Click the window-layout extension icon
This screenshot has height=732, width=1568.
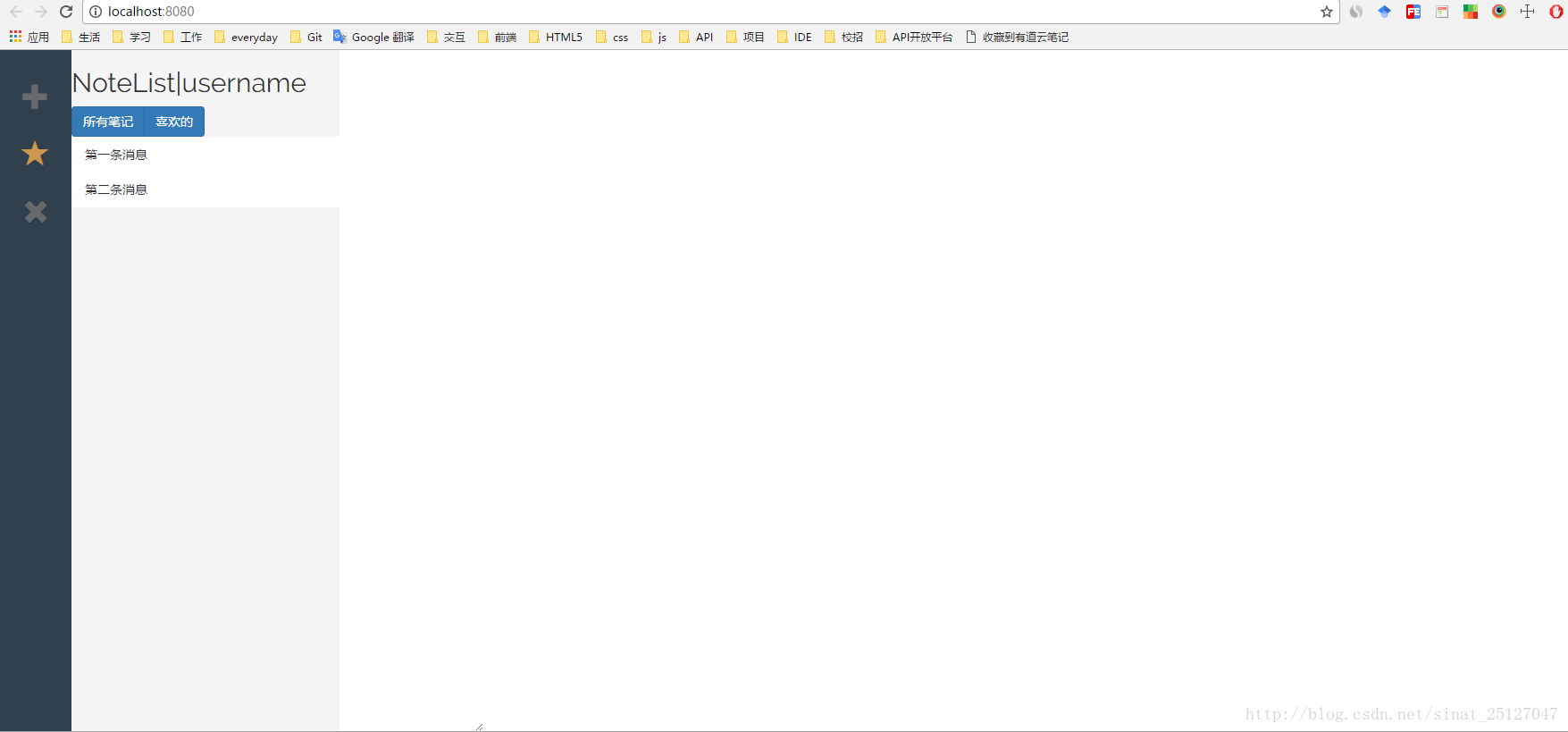pos(1442,12)
